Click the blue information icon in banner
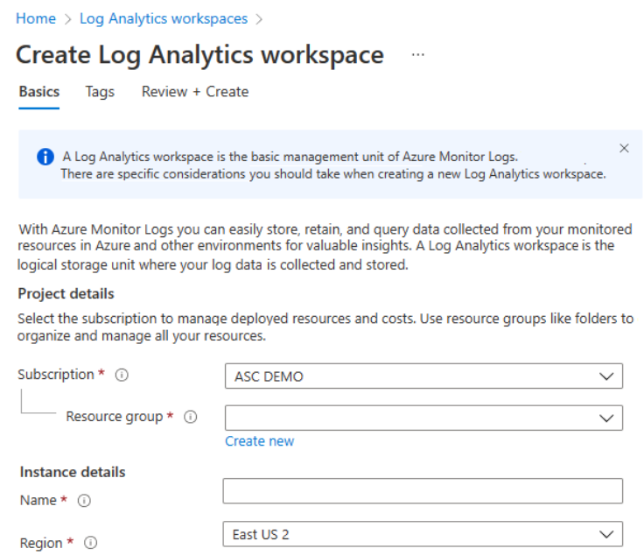 (x=45, y=157)
